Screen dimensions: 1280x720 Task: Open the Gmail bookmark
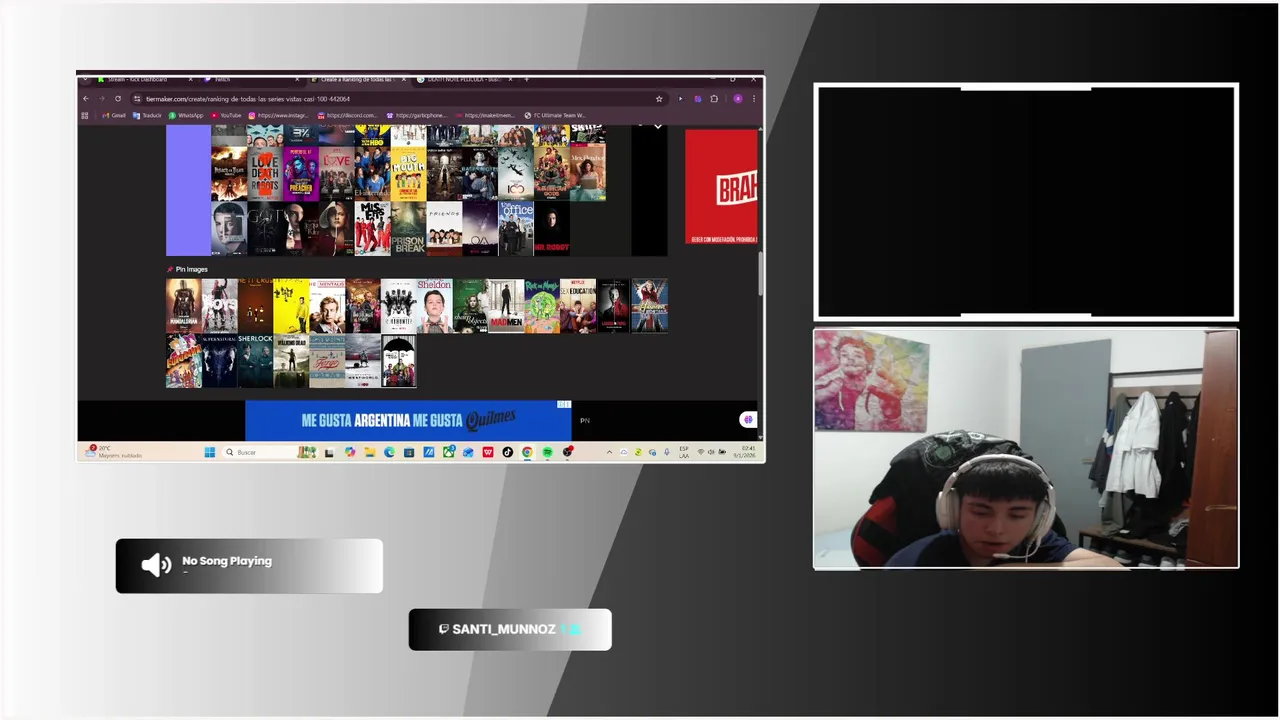[114, 115]
